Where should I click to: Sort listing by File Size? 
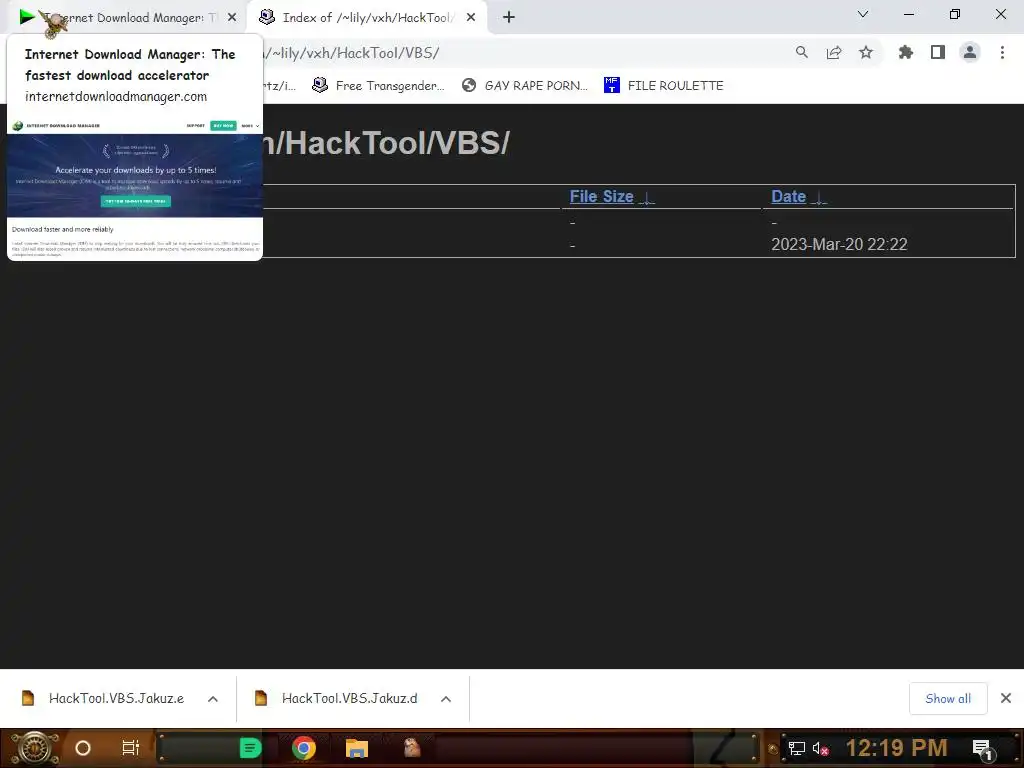pos(601,197)
